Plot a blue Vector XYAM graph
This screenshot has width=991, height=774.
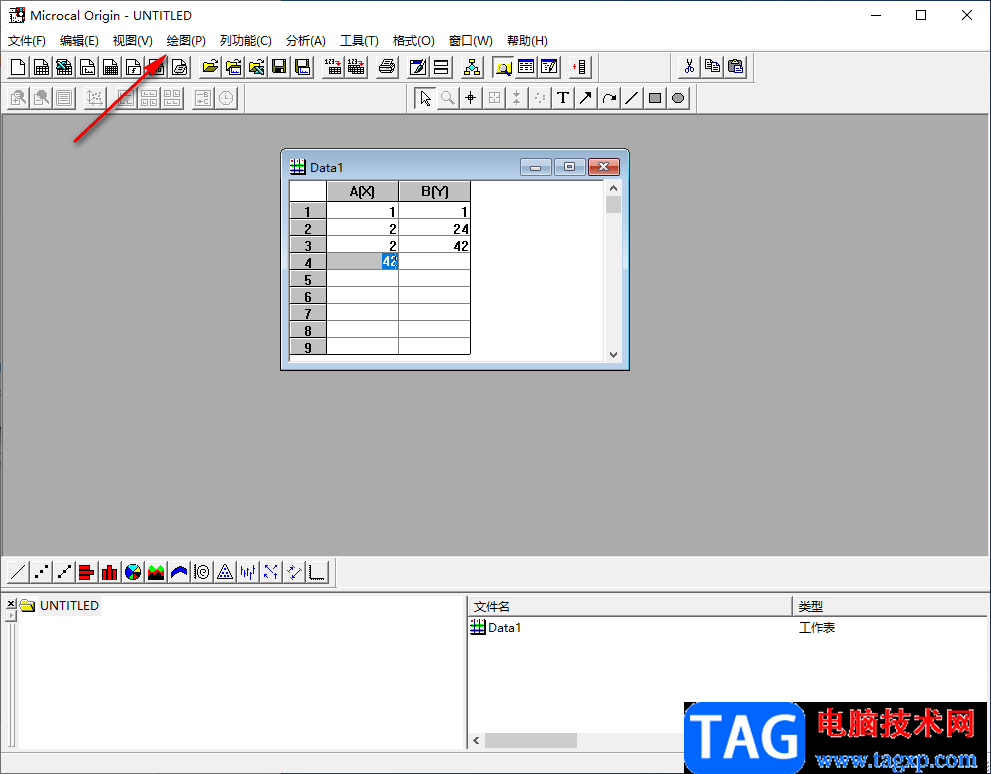[x=271, y=572]
